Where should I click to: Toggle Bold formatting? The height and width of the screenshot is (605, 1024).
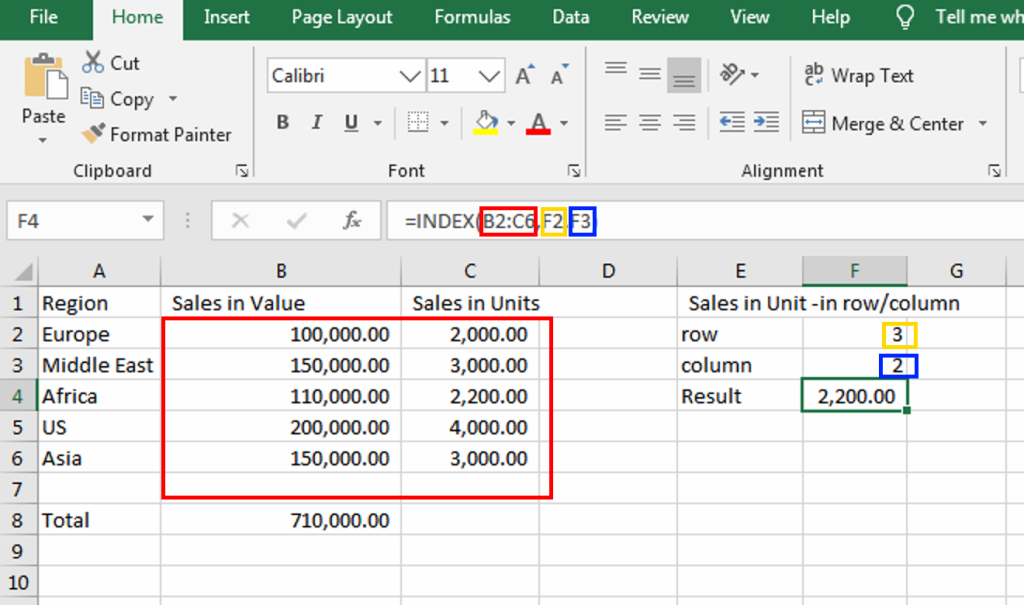pos(283,123)
